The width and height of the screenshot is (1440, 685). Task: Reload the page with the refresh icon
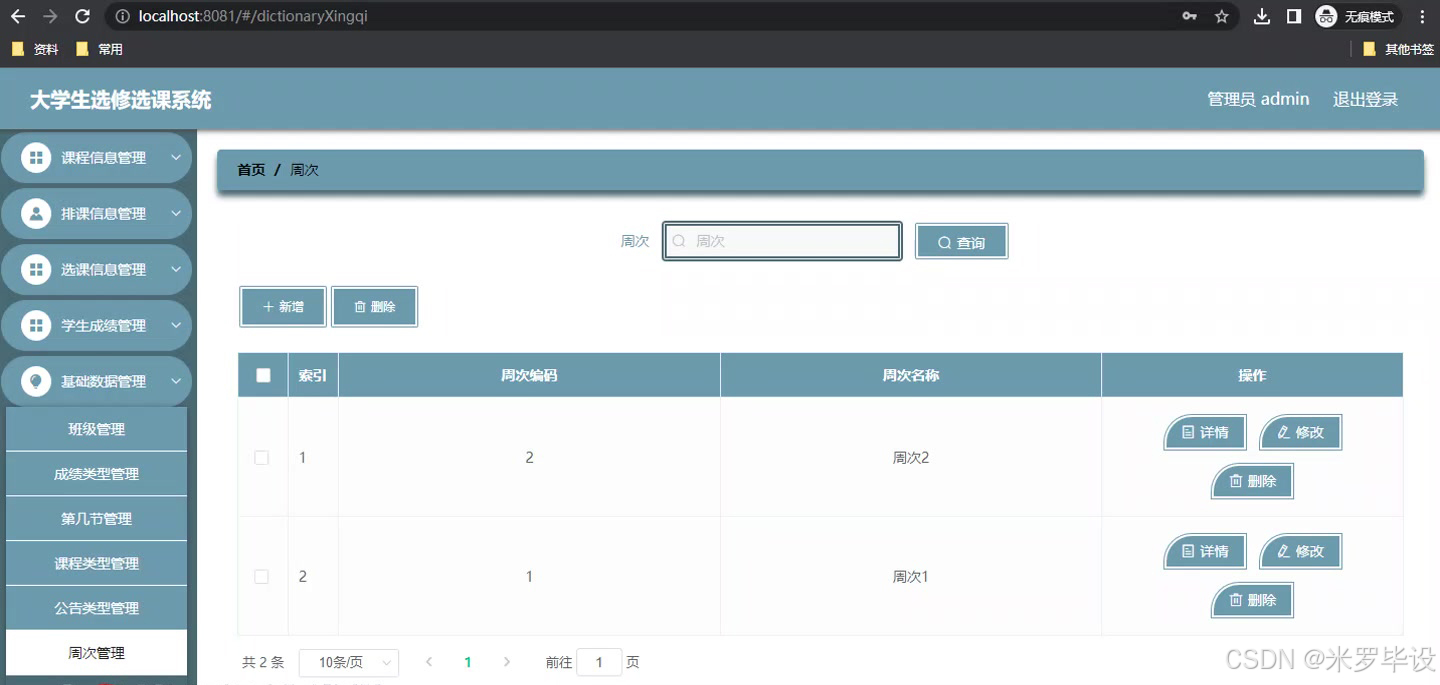click(82, 16)
